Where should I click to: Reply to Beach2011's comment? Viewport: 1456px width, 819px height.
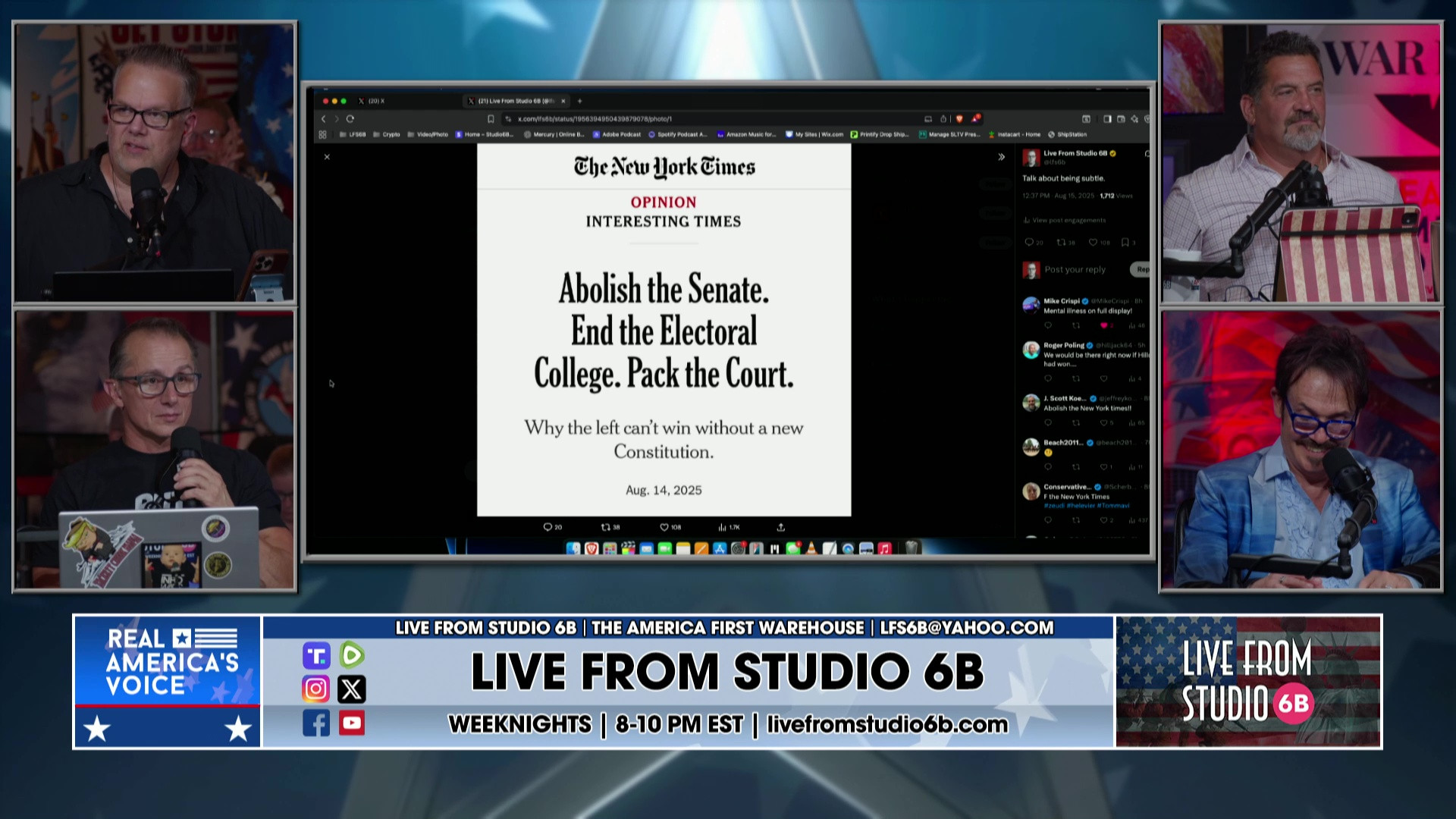[1048, 467]
